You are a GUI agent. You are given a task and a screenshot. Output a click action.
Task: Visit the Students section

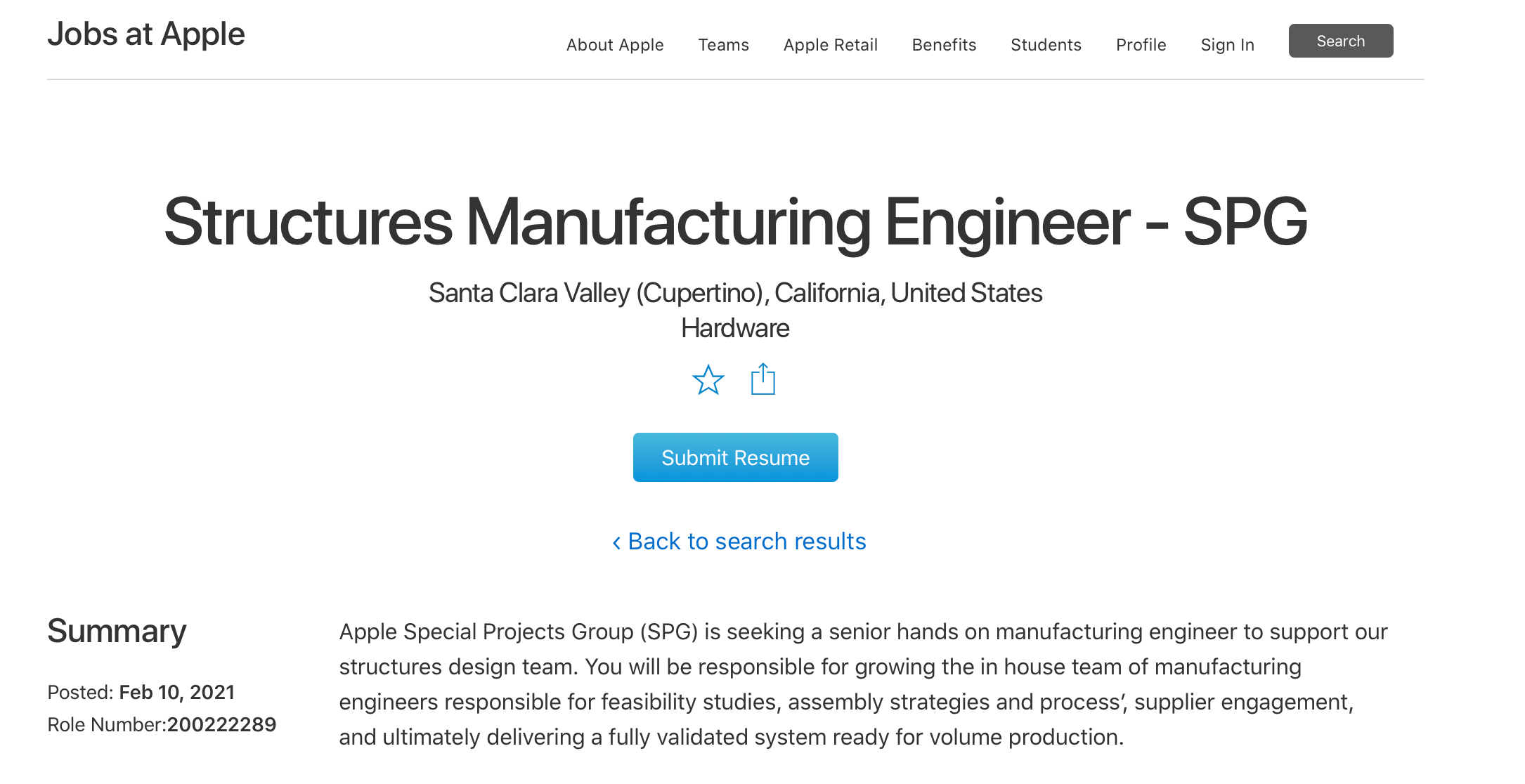(1046, 45)
